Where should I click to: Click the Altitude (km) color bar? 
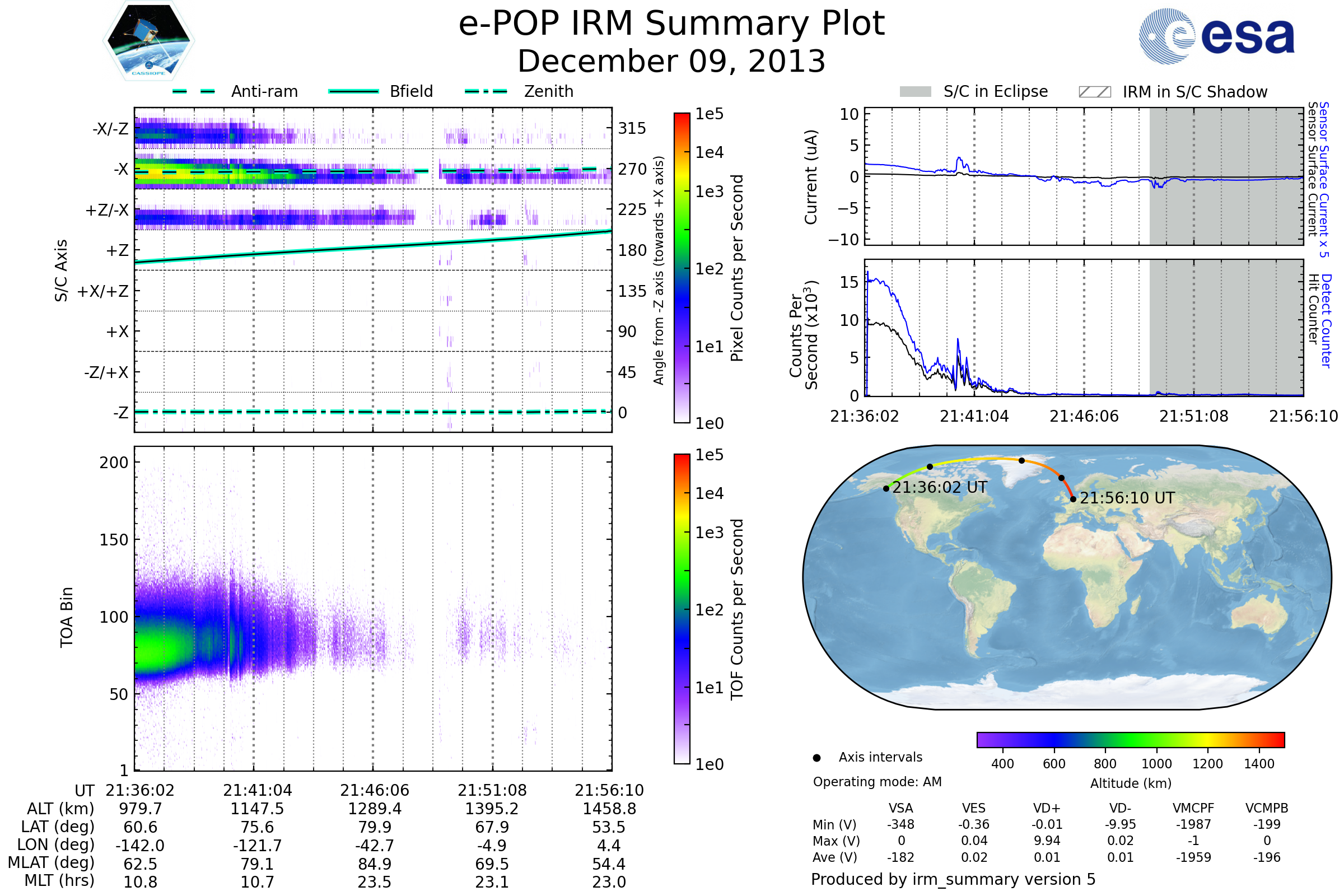[1130, 739]
